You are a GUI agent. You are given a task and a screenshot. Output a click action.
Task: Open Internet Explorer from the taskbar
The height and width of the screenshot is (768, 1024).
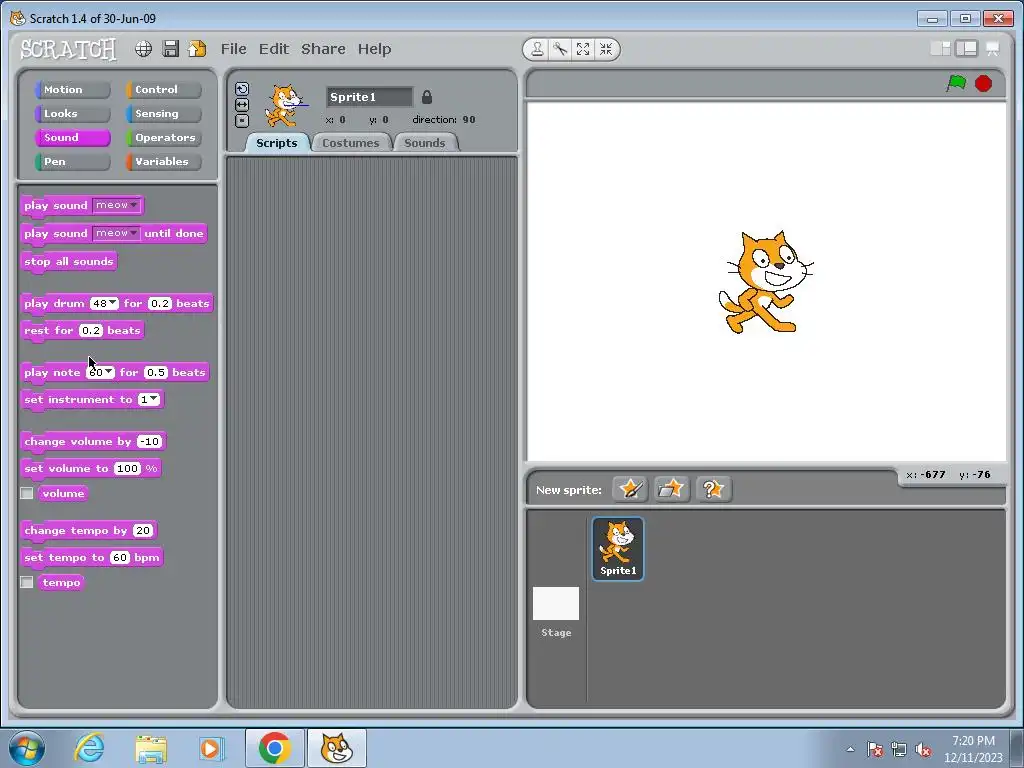click(89, 748)
